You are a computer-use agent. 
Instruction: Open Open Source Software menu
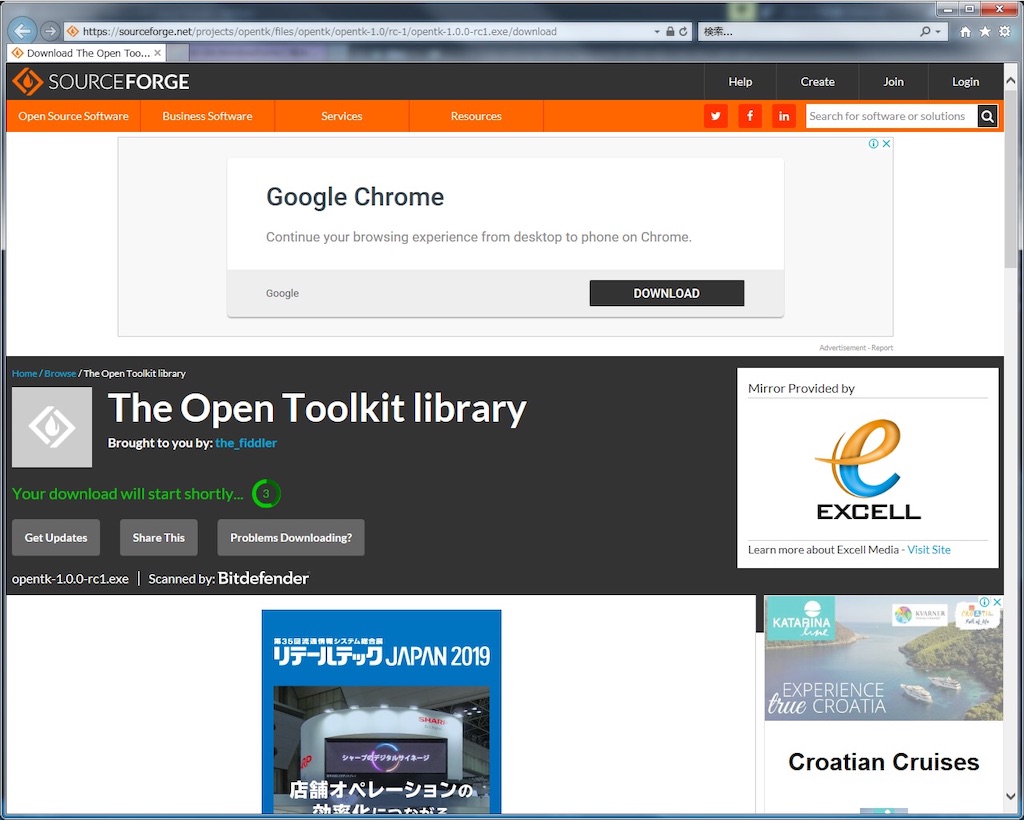click(x=73, y=116)
